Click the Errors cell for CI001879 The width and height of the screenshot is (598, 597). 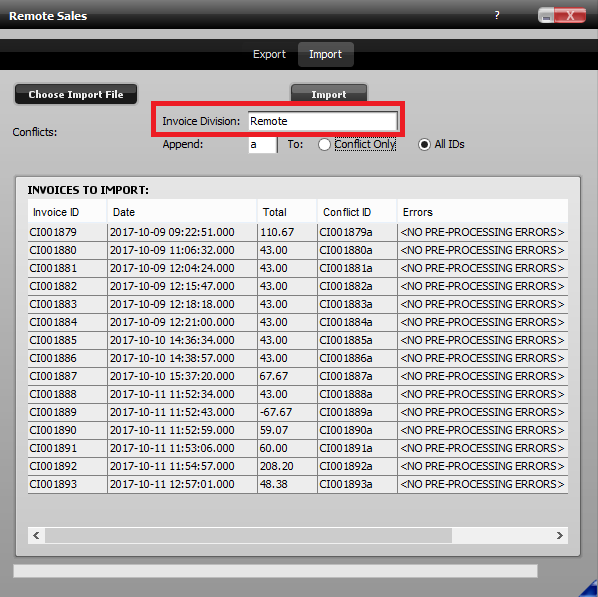pyautogui.click(x=482, y=232)
